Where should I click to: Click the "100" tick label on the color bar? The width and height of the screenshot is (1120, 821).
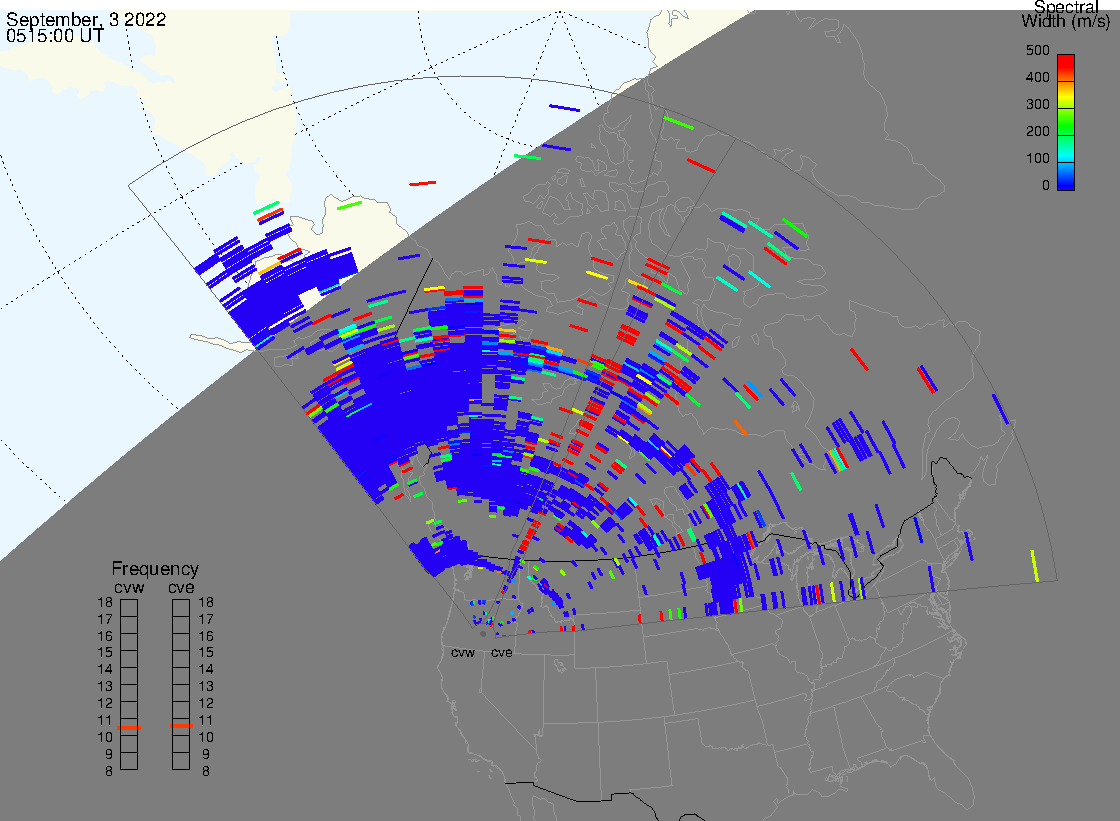coord(1037,159)
